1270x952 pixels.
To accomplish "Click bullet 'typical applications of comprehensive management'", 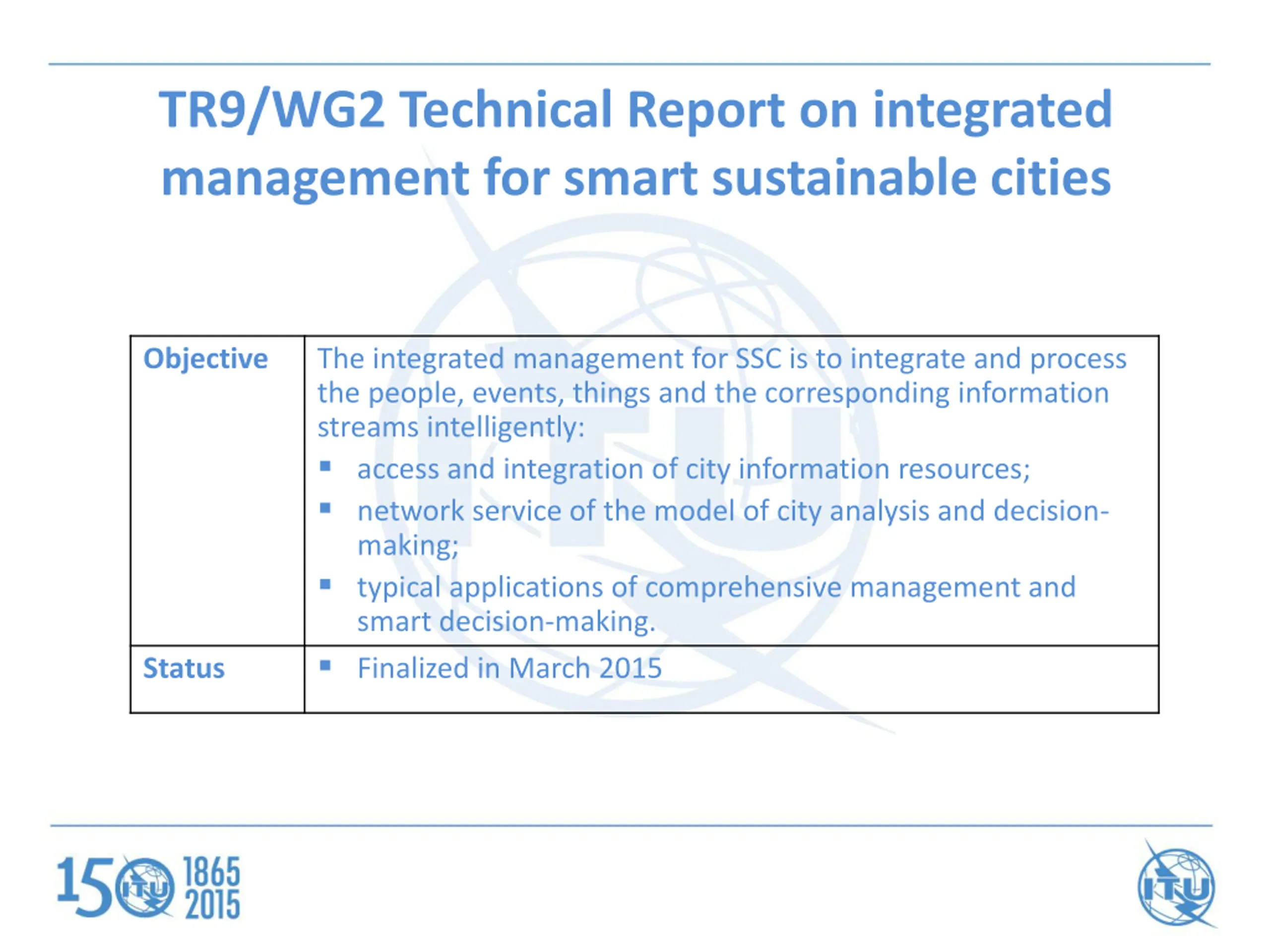I will (x=716, y=604).
